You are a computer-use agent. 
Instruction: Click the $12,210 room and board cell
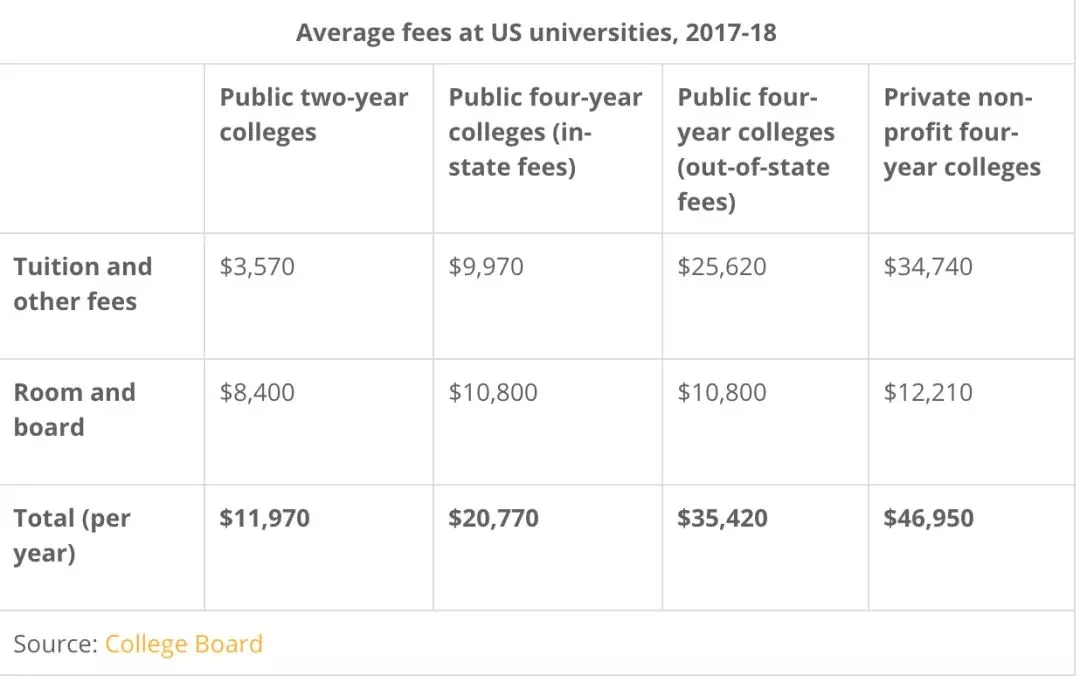928,393
